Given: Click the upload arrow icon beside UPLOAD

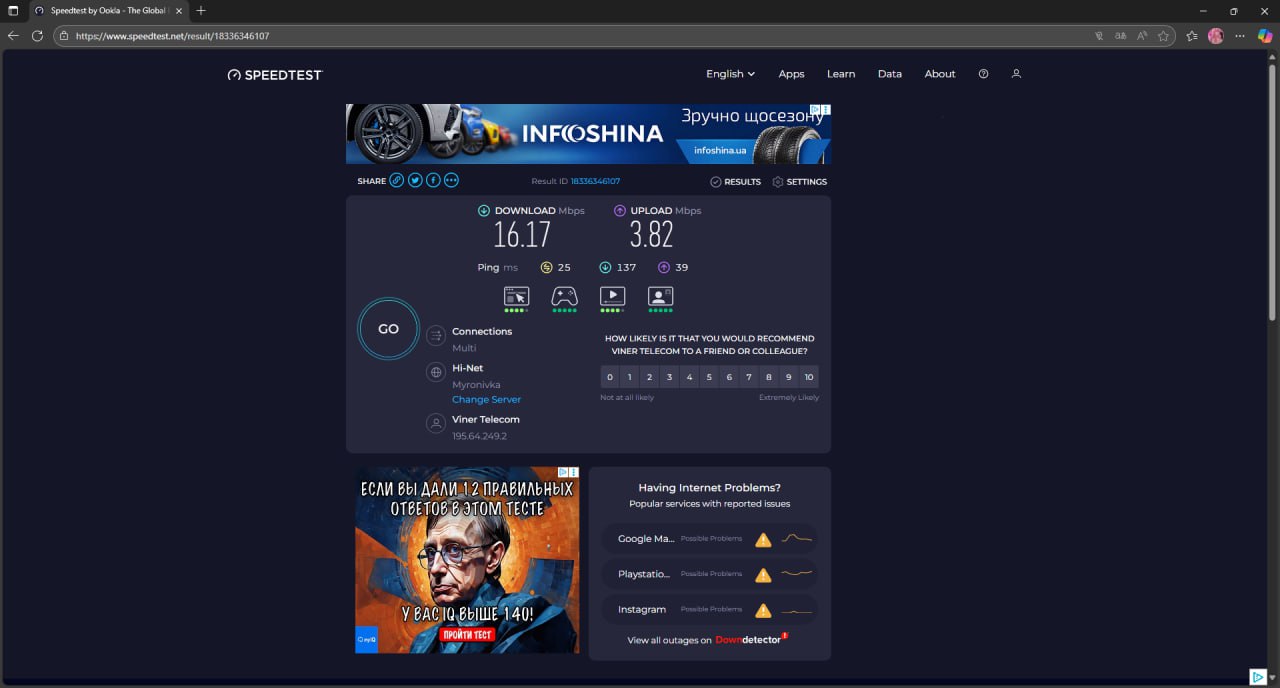Looking at the screenshot, I should (620, 211).
